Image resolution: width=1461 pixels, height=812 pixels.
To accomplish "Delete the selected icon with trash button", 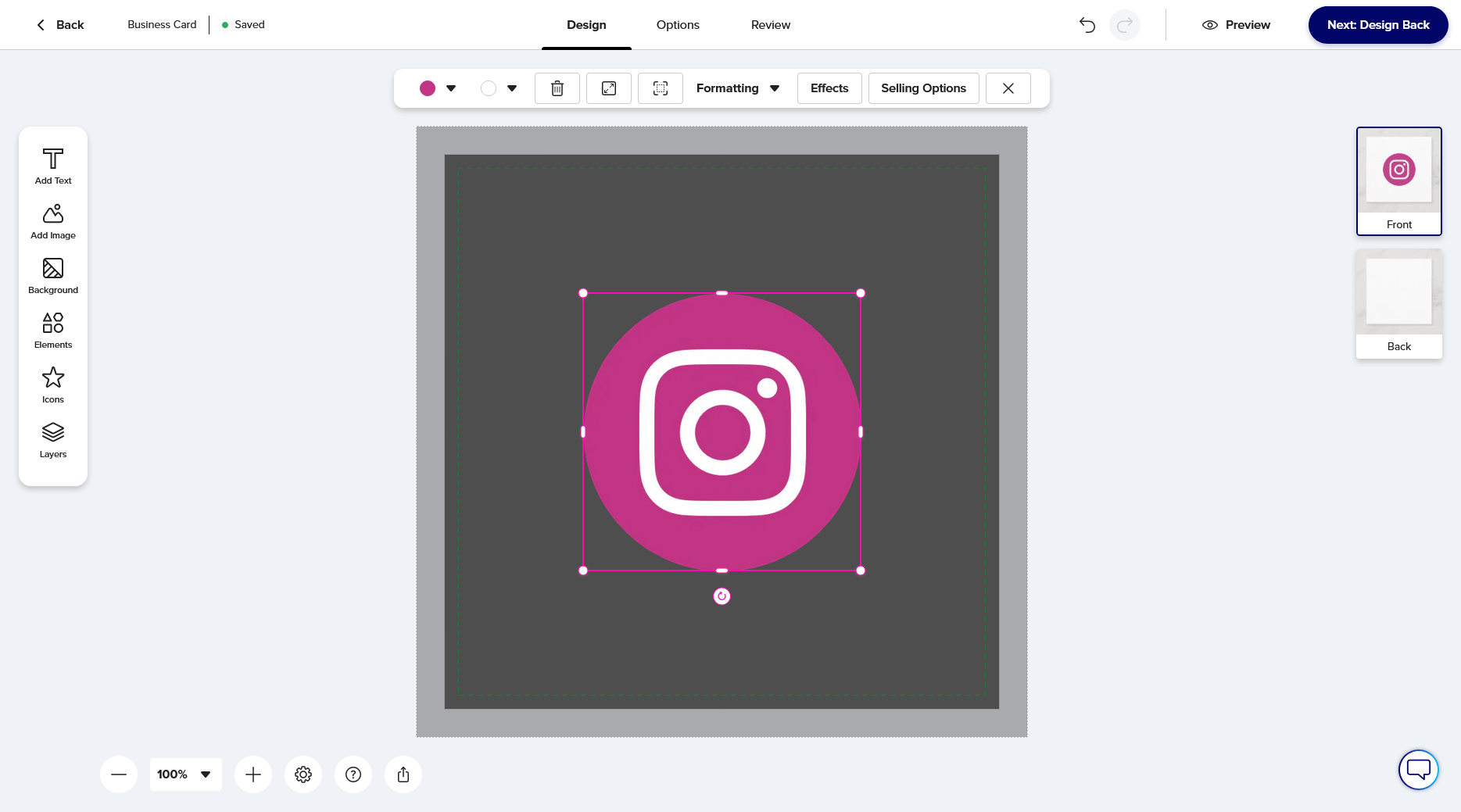I will (557, 88).
